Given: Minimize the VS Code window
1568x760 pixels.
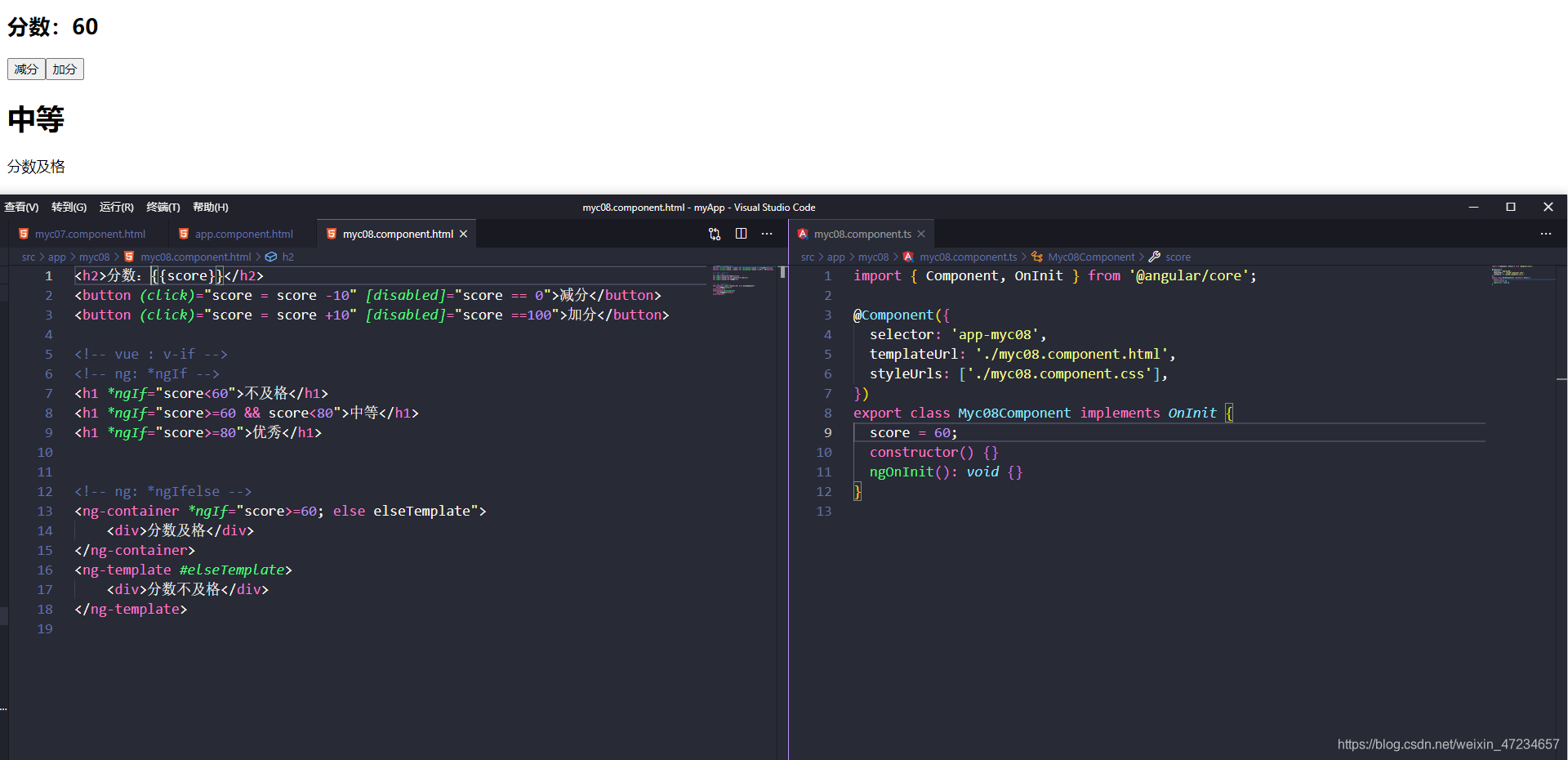Looking at the screenshot, I should tap(1474, 208).
